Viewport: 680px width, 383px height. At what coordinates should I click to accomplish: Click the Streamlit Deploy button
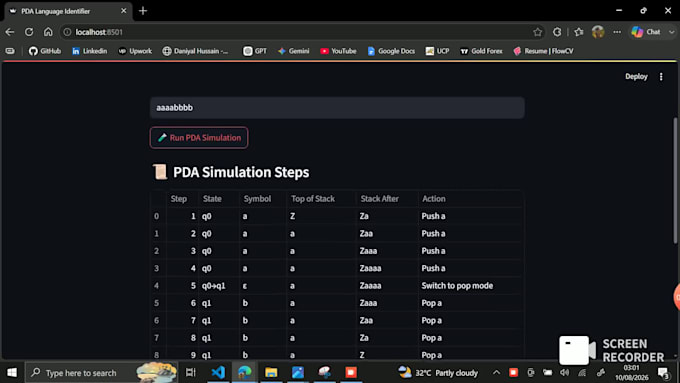coord(636,76)
